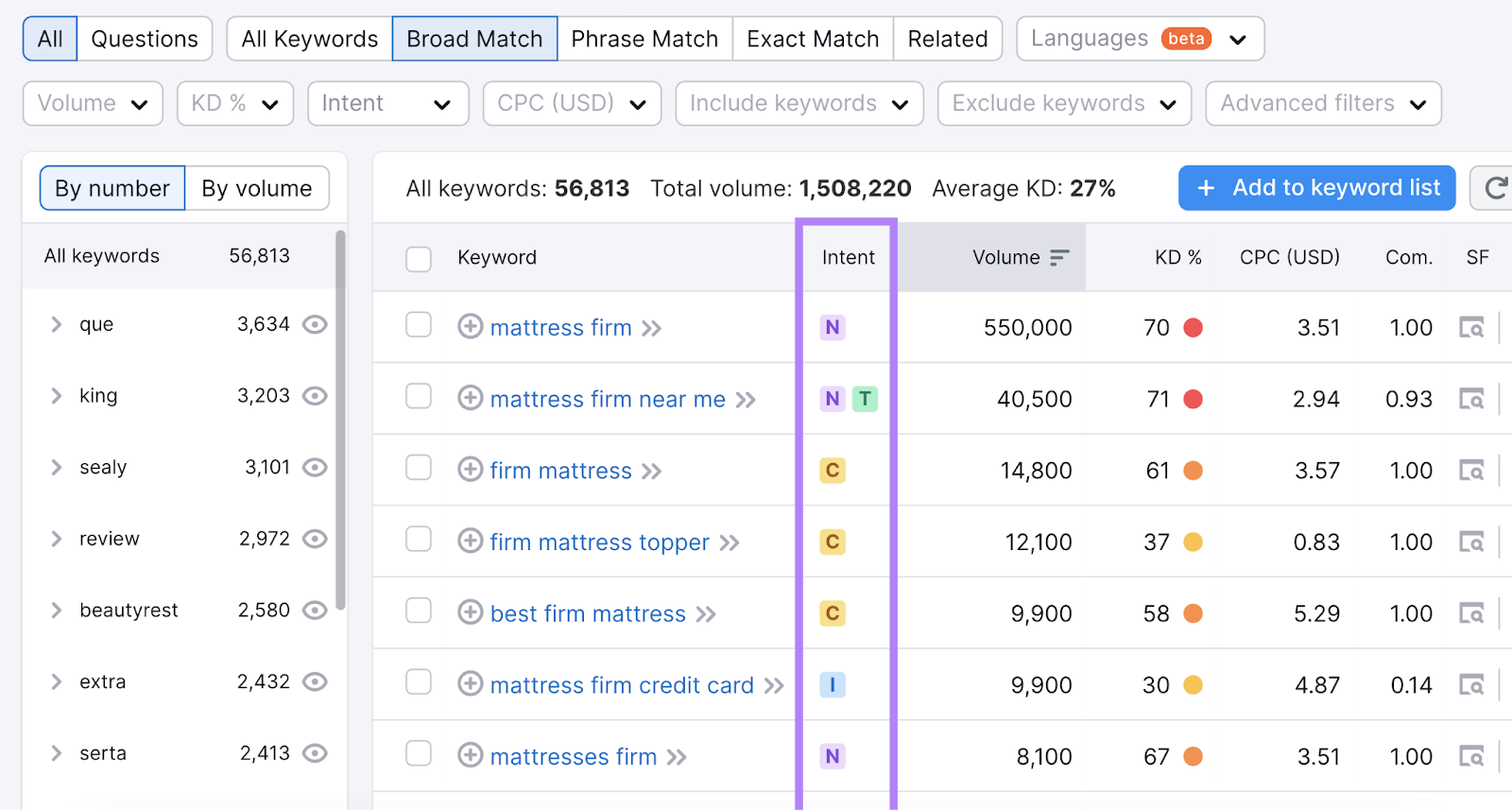Open the best firm mattress keyword link
Image resolution: width=1512 pixels, height=810 pixels.
click(x=588, y=614)
